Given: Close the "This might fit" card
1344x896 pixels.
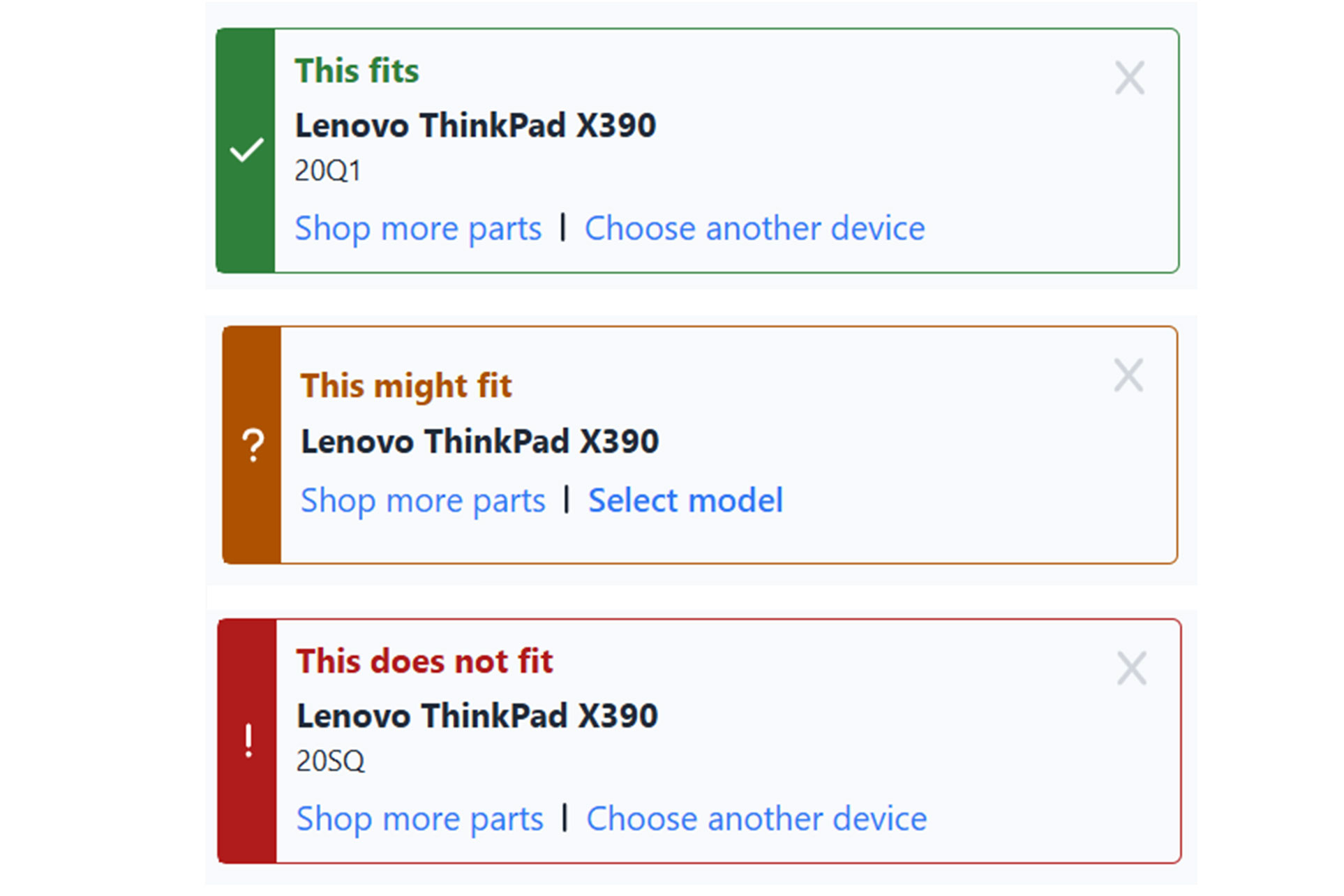Looking at the screenshot, I should [x=1128, y=376].
